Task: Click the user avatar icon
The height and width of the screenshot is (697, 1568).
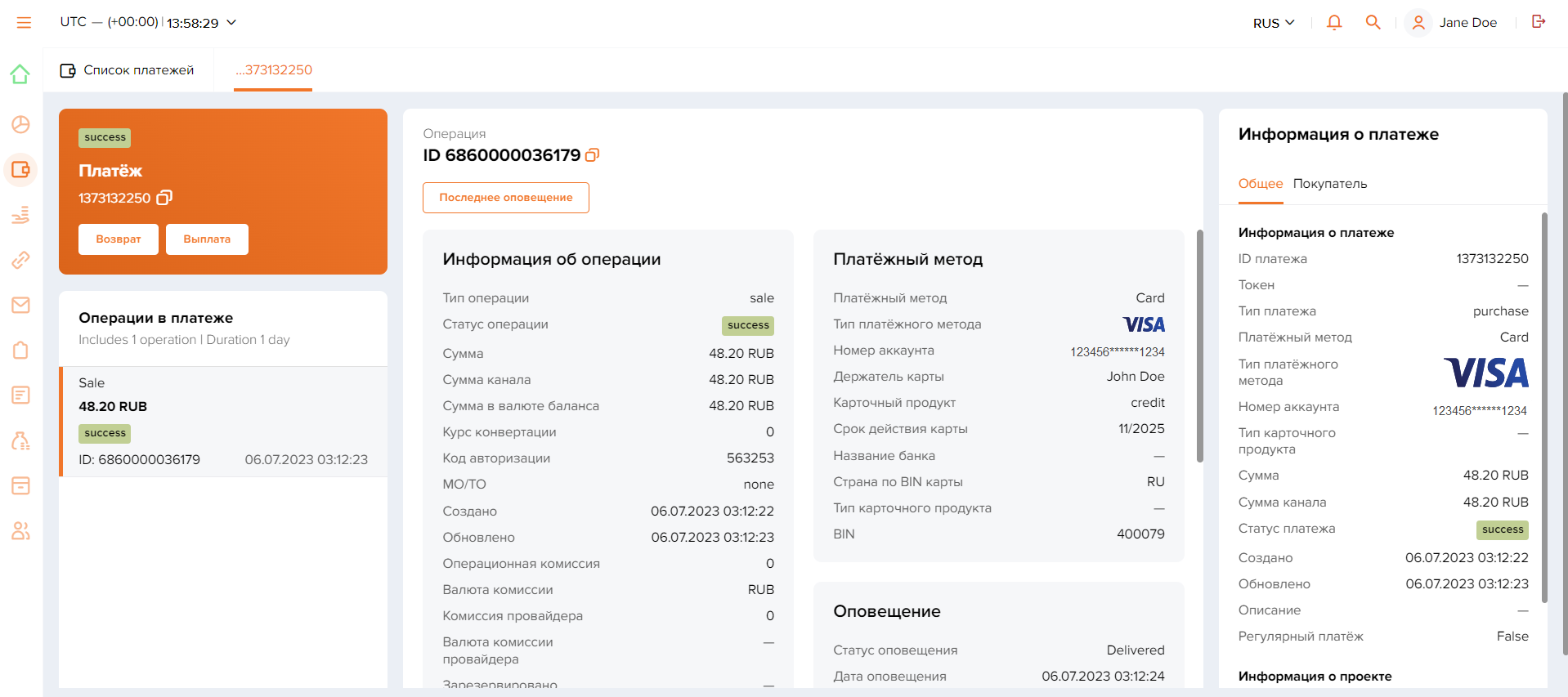Action: pyautogui.click(x=1418, y=22)
